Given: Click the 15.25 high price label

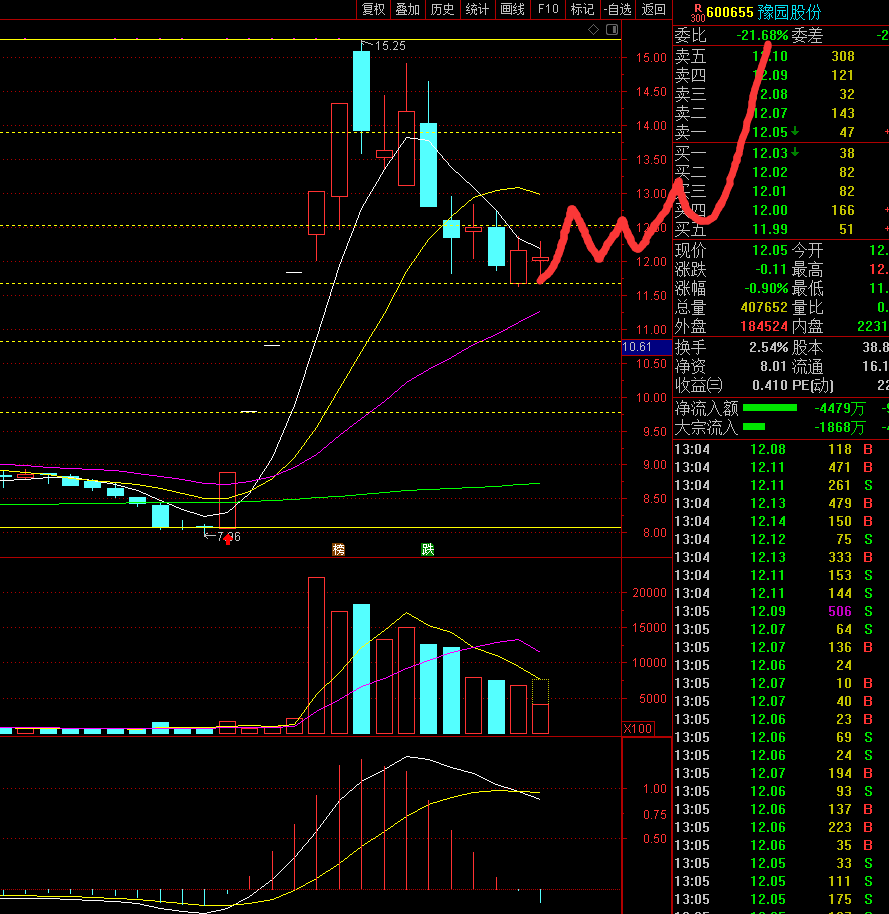Looking at the screenshot, I should pos(390,45).
